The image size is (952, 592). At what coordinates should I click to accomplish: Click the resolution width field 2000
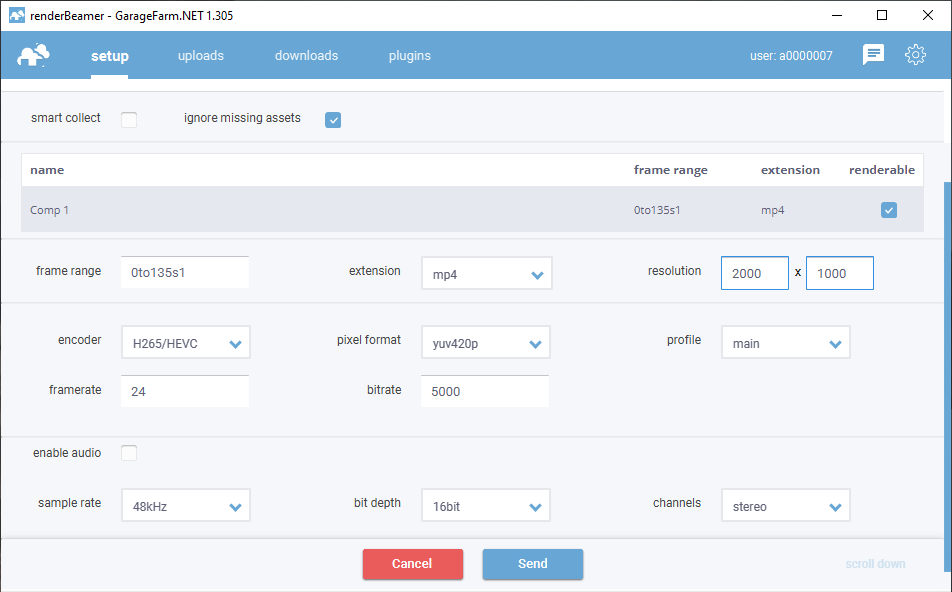click(x=755, y=273)
